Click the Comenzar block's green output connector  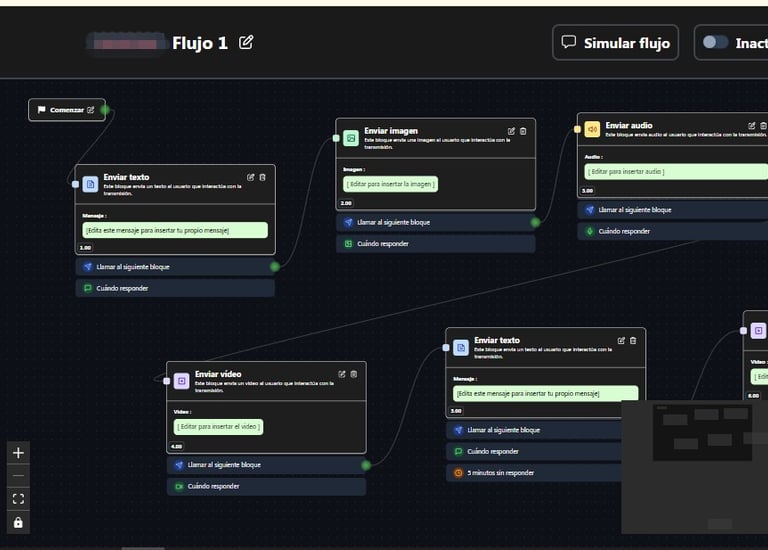click(x=105, y=110)
